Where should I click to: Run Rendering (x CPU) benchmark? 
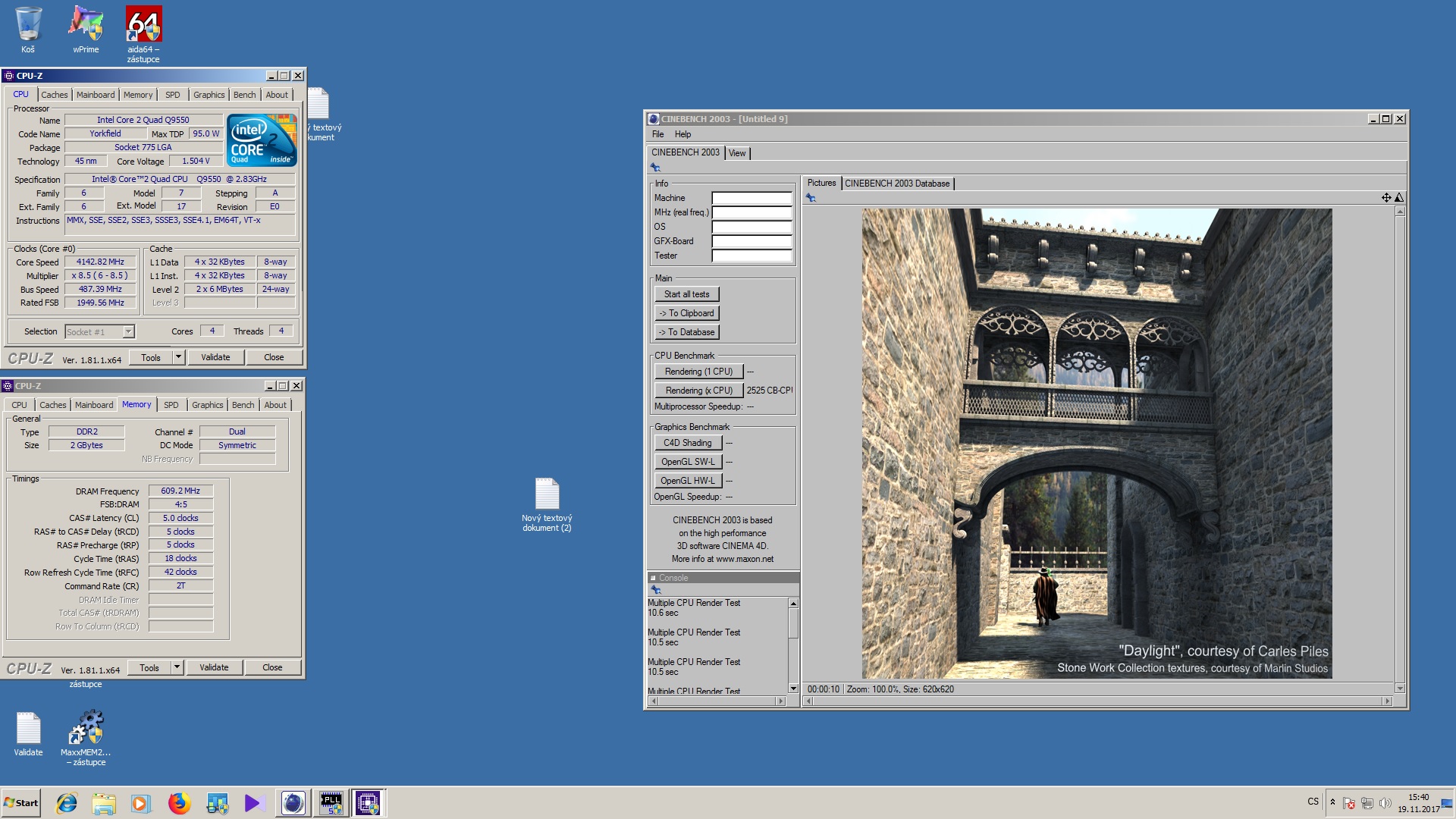698,391
